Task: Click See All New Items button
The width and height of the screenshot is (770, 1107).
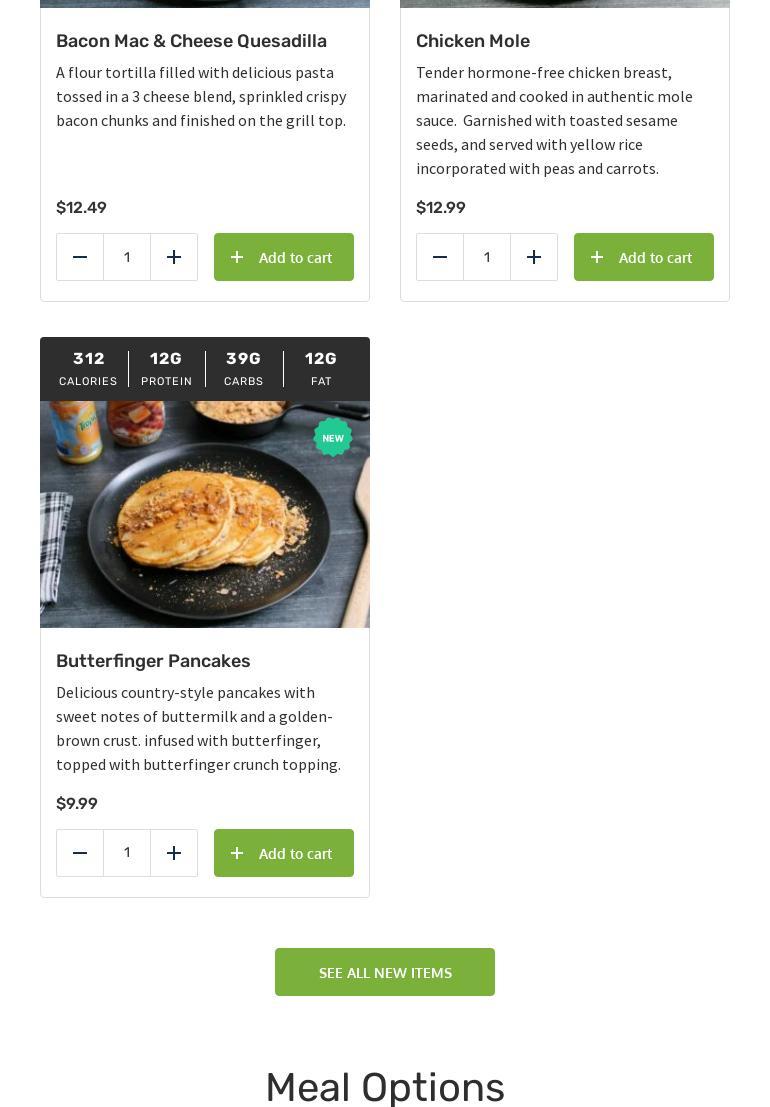Action: pyautogui.click(x=385, y=972)
